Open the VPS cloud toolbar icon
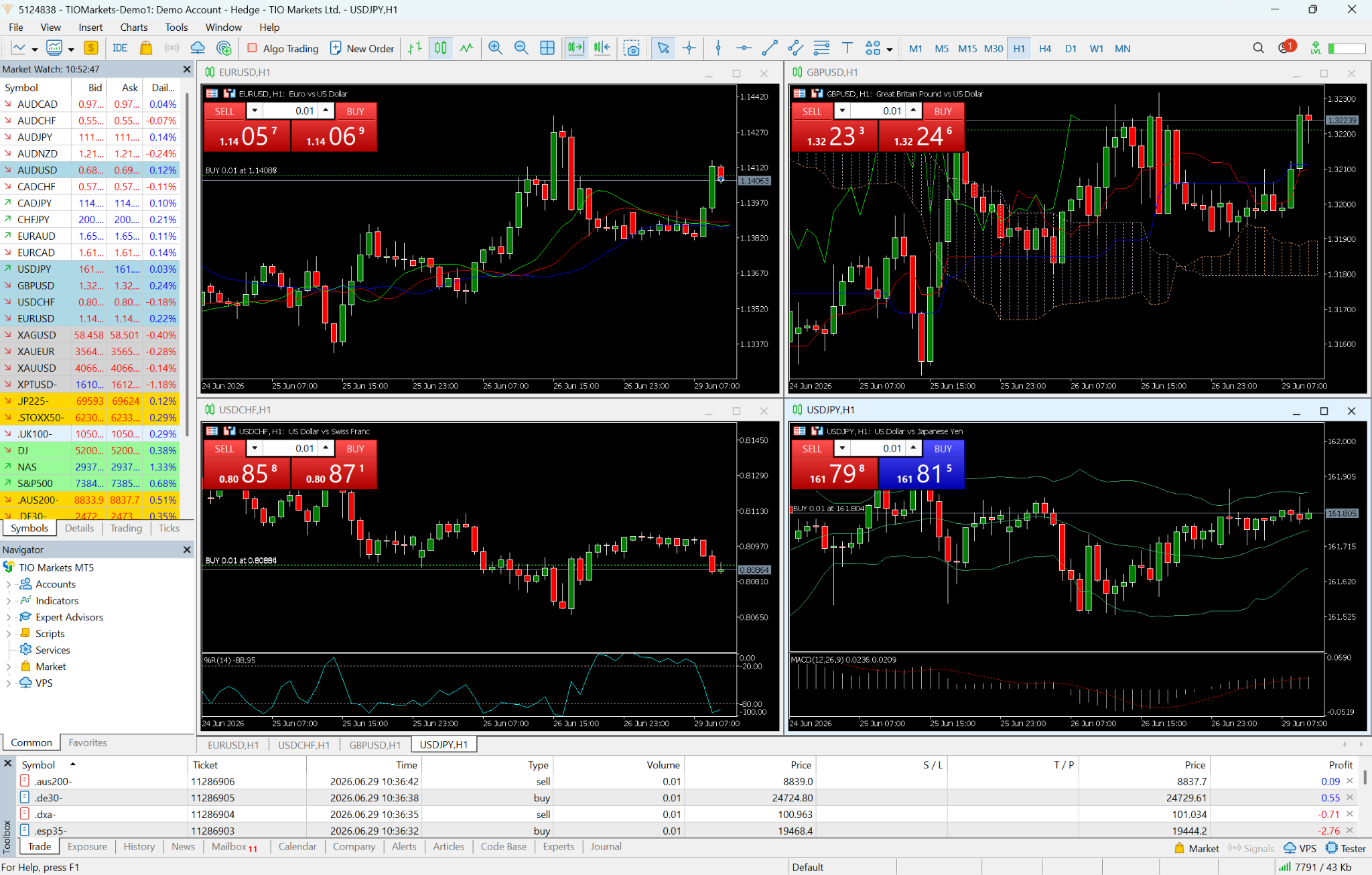 tap(198, 48)
